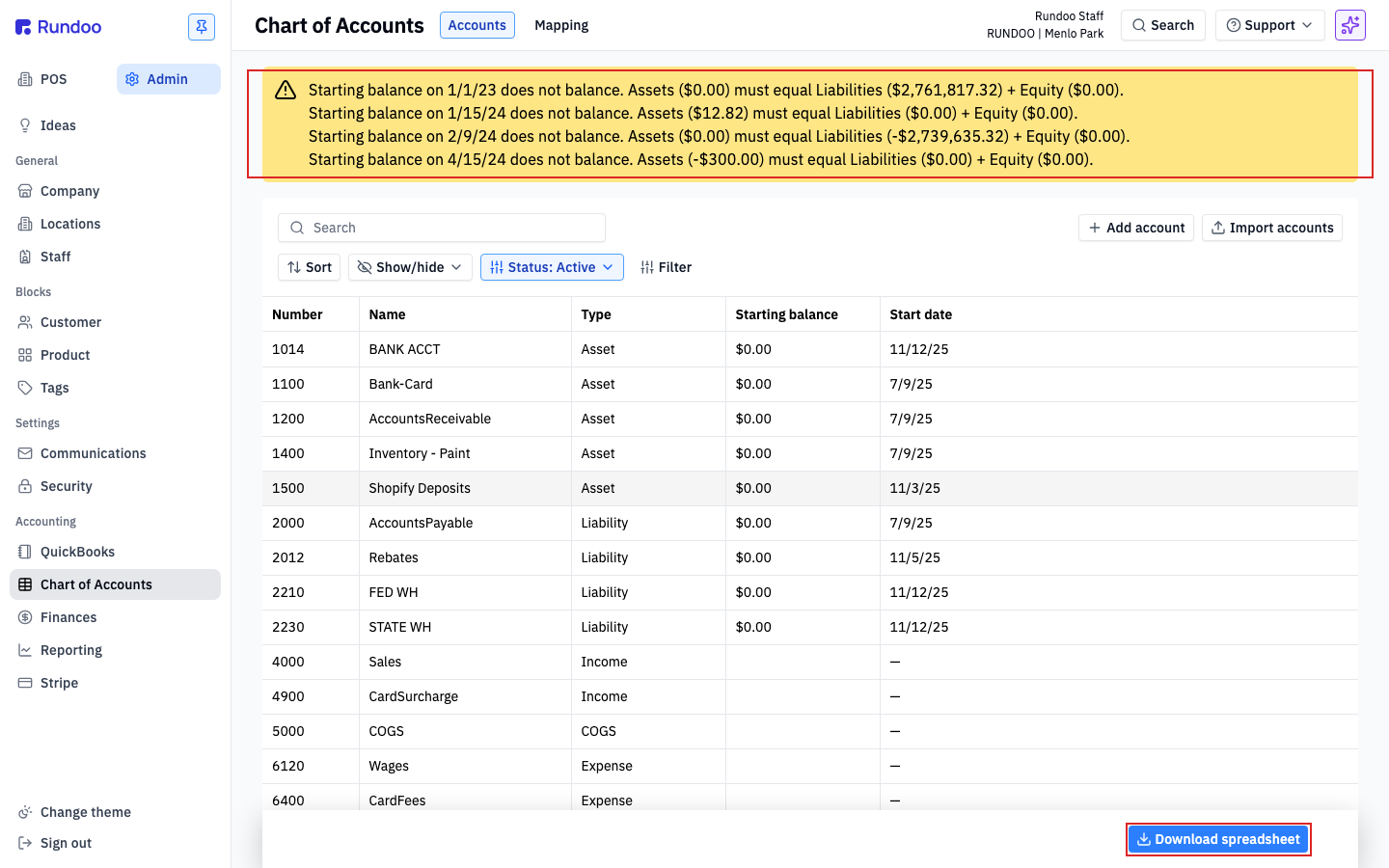This screenshot has width=1389, height=868.
Task: Select the Shopify Deposits row
Action: [810, 488]
